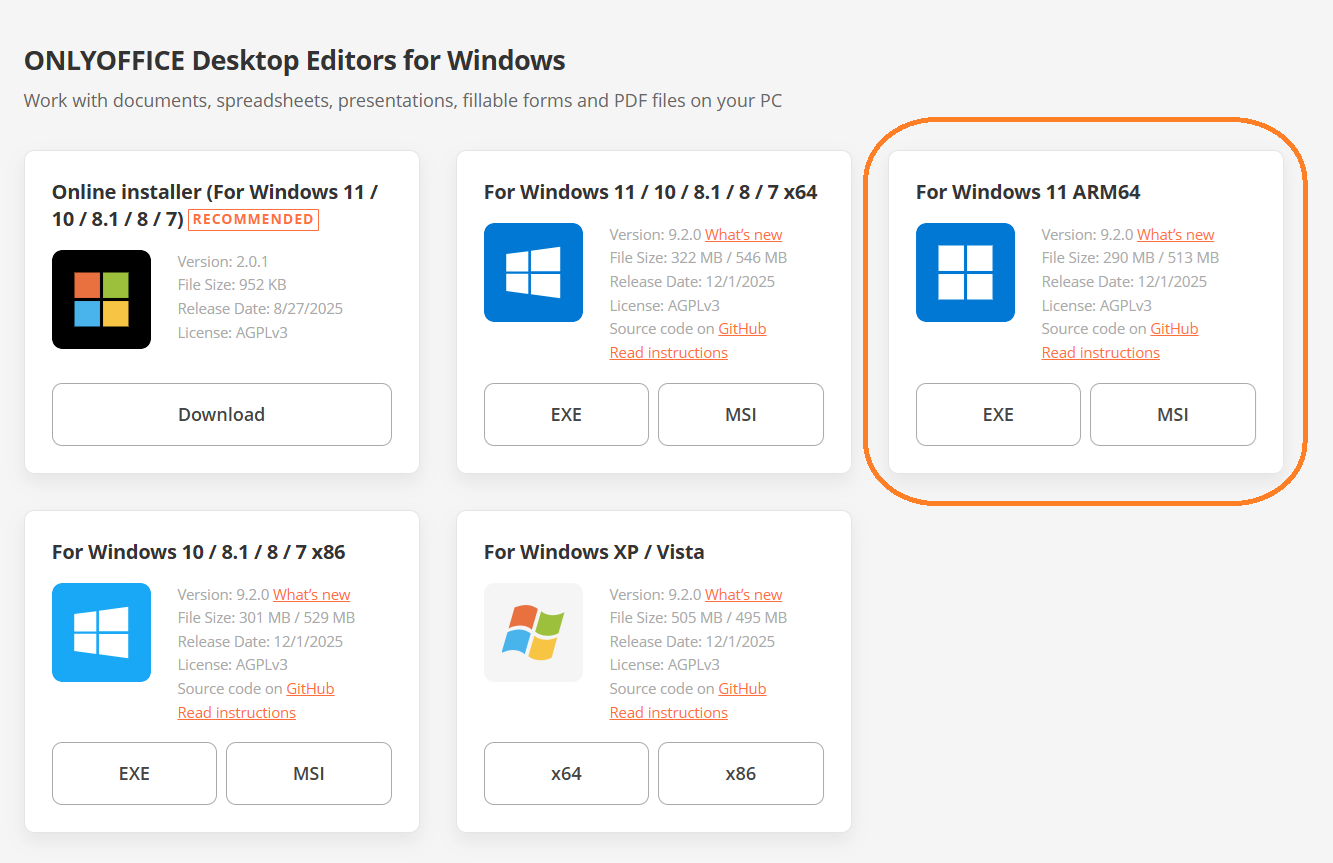Click the RECOMMENDED badge on the online installer
The width and height of the screenshot is (1333, 863).
[253, 219]
